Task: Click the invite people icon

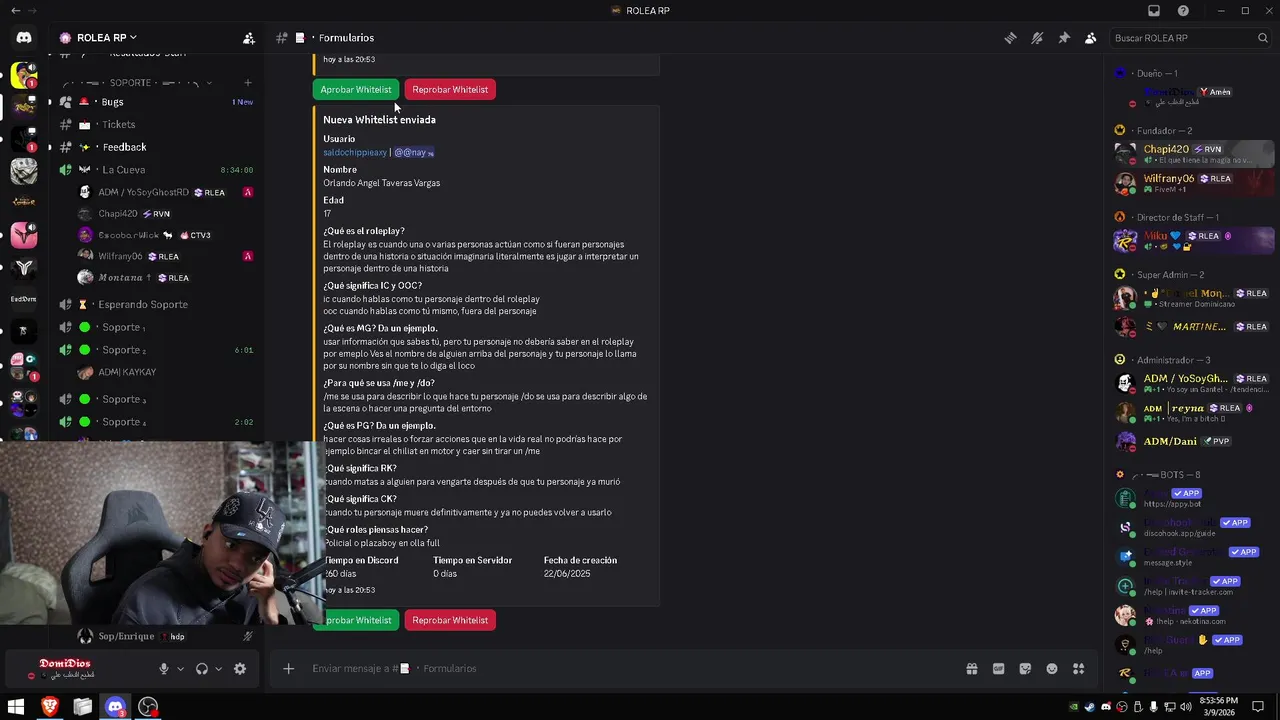Action: [x=249, y=38]
